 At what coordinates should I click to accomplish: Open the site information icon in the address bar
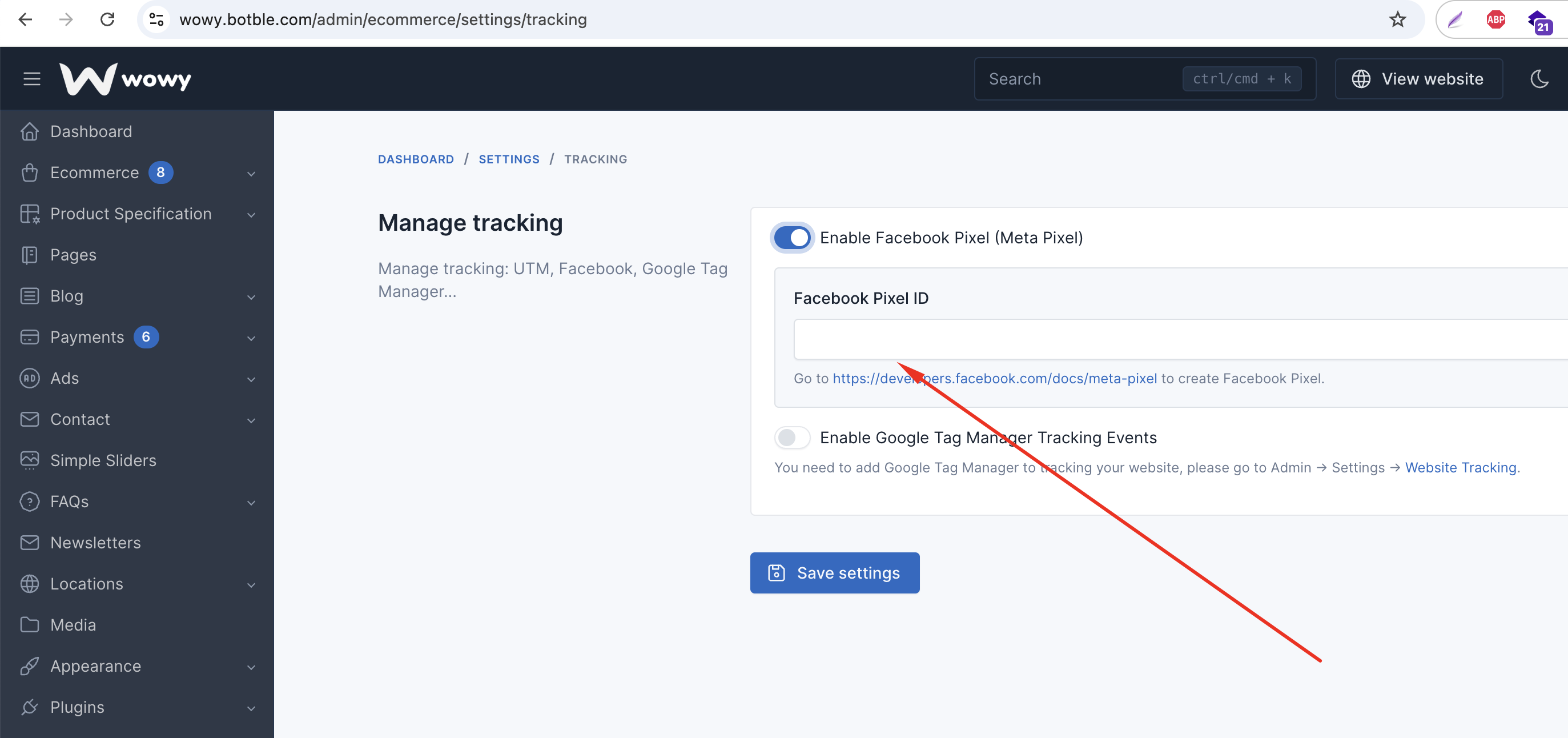pyautogui.click(x=156, y=19)
